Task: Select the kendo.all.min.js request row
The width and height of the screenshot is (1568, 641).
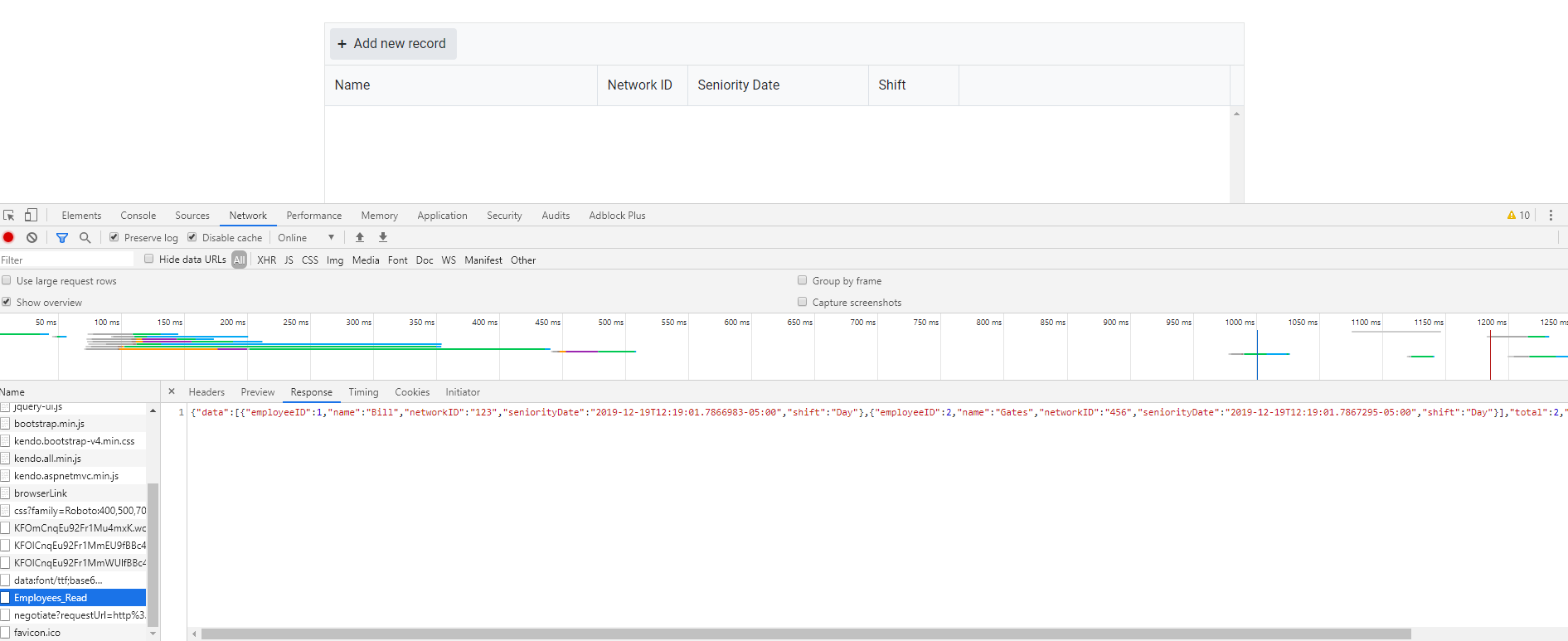Action: click(x=73, y=459)
